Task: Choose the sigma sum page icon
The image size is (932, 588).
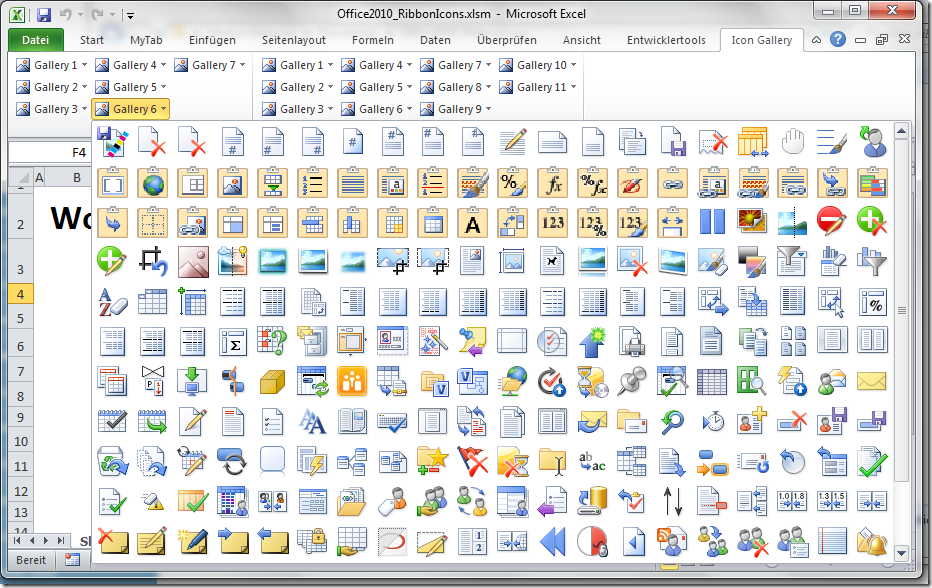Action: click(x=232, y=341)
